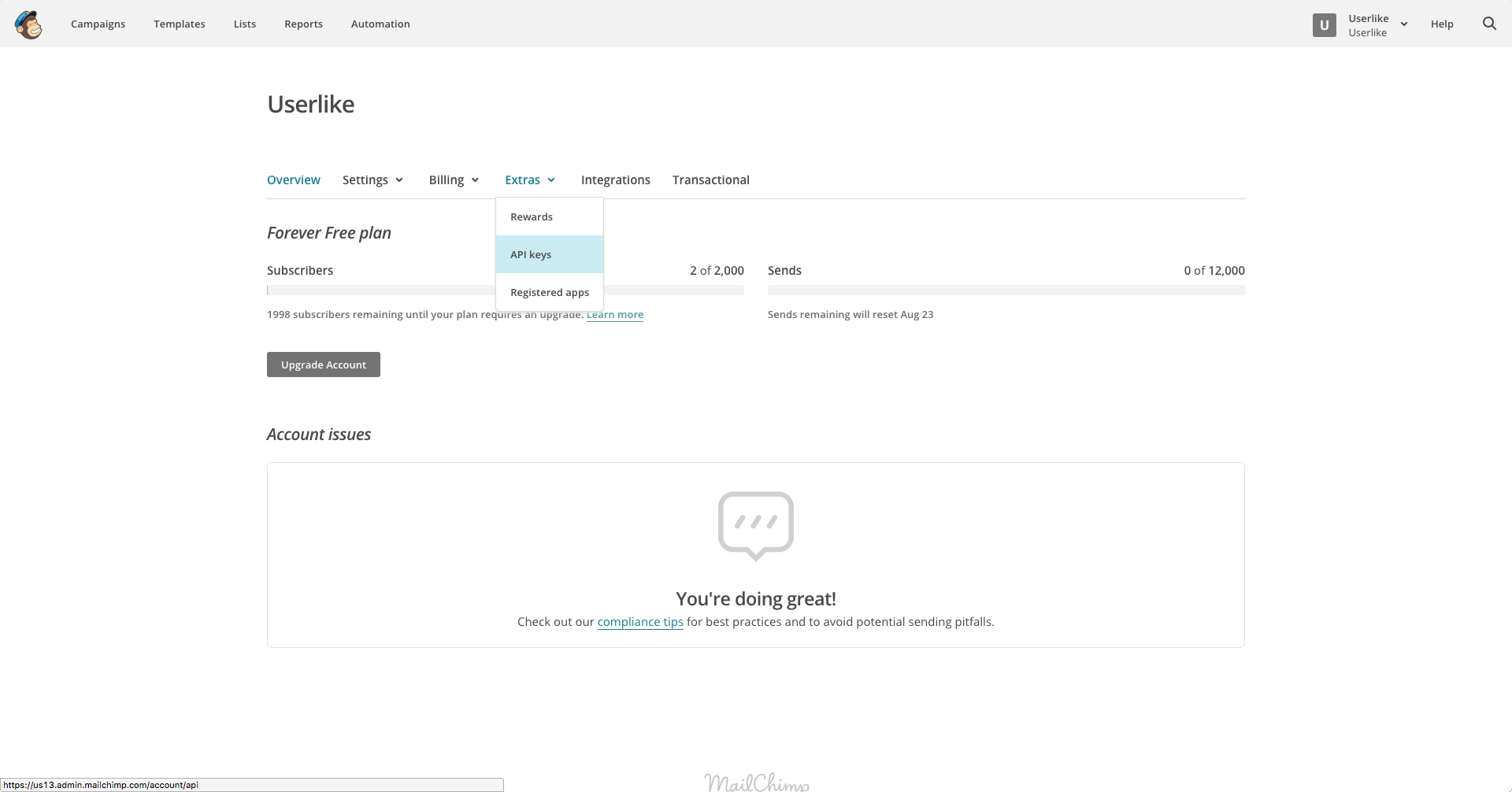Click the MailChimp footer script logo

coord(756,782)
